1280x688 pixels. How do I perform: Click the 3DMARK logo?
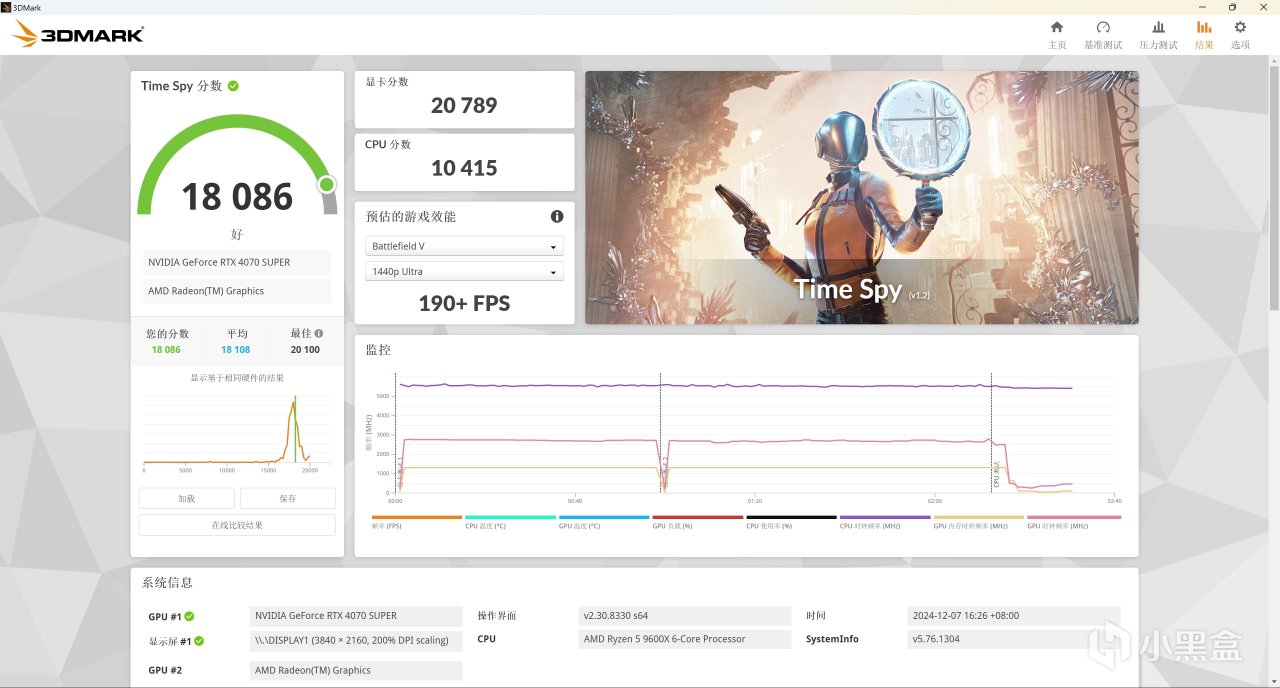point(78,35)
